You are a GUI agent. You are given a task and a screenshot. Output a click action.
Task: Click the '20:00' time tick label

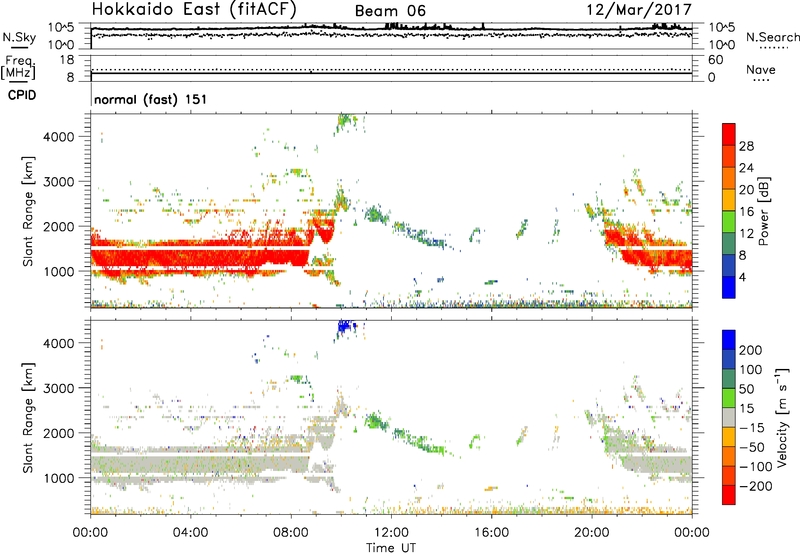click(591, 533)
